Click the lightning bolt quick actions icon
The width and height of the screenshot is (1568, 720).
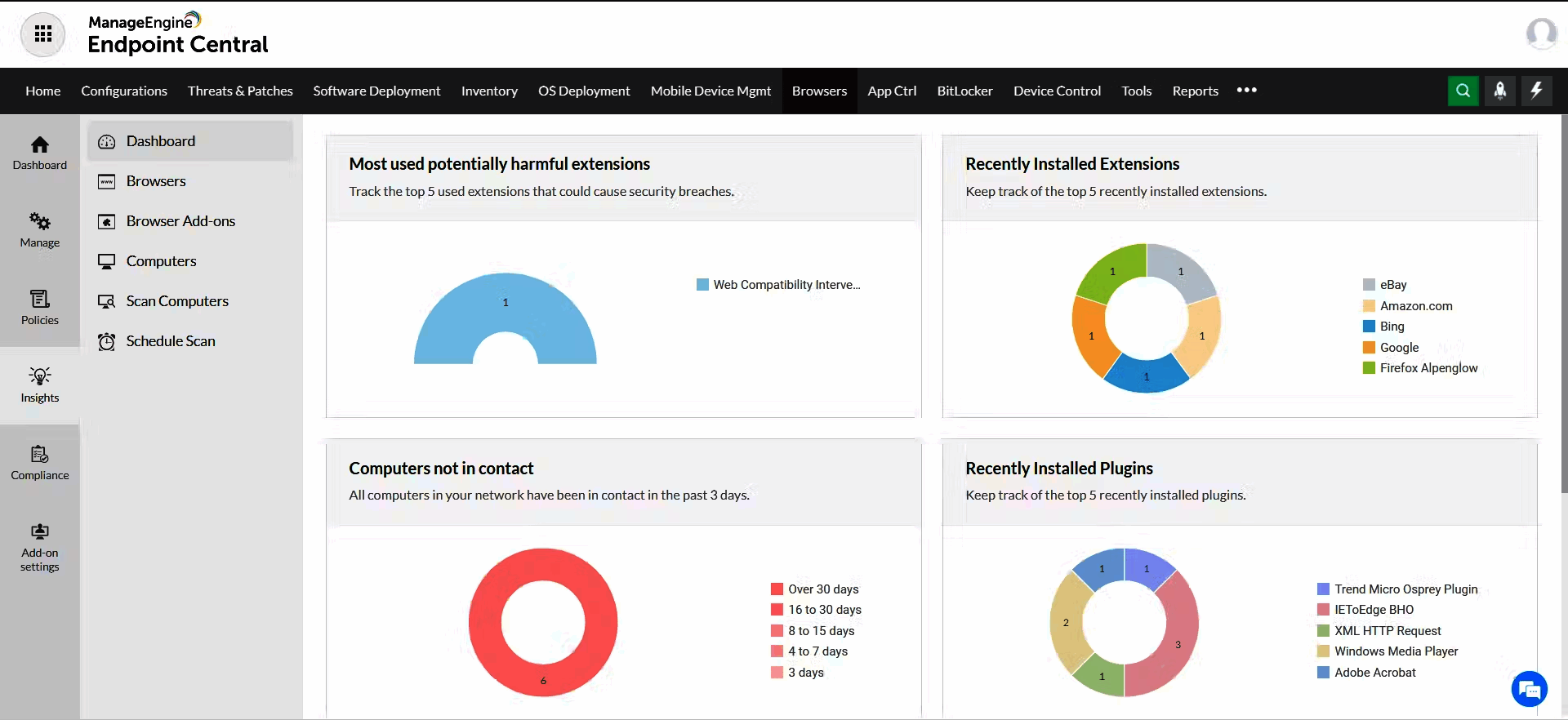(1536, 91)
